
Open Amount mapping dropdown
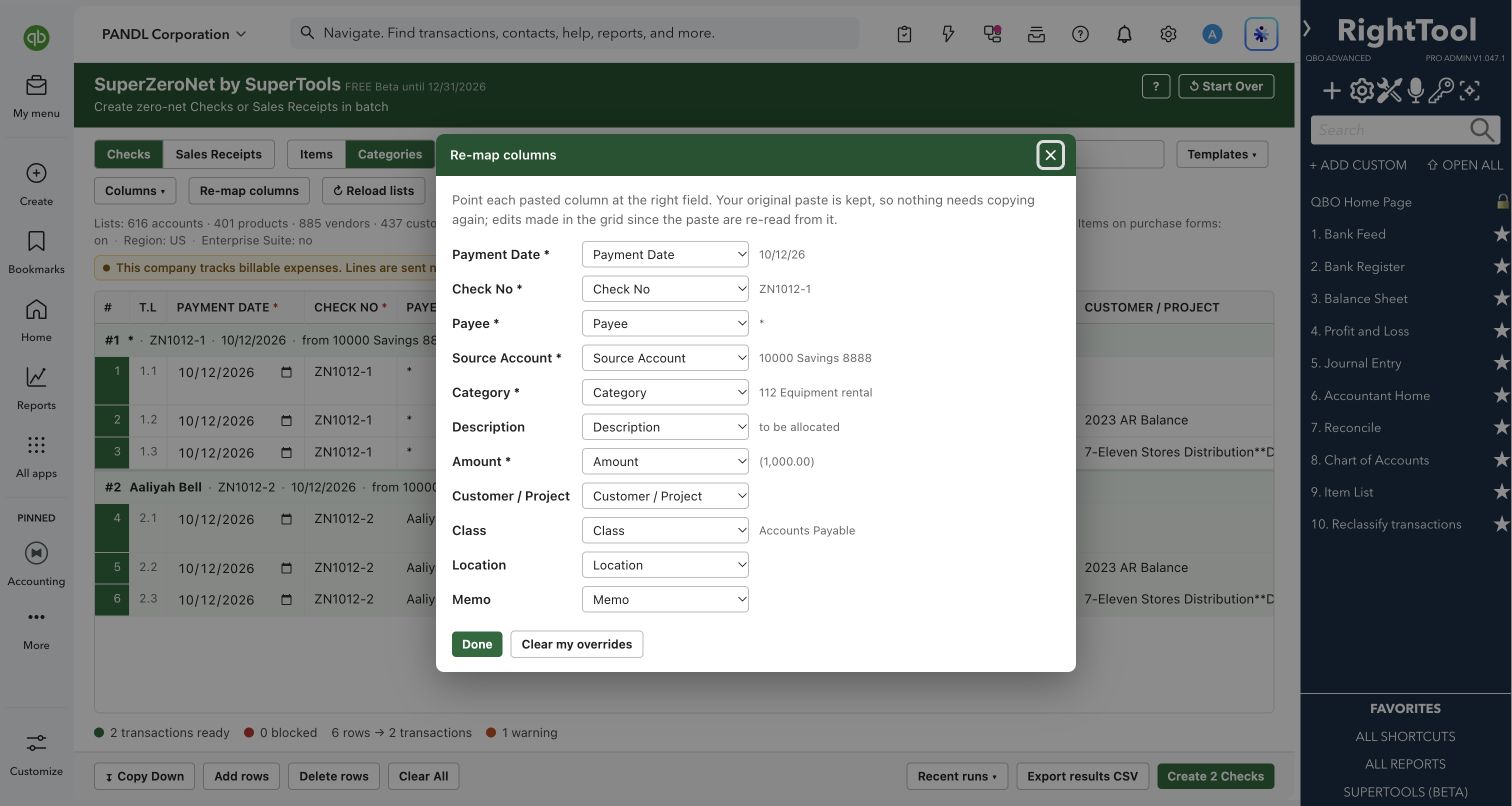665,461
